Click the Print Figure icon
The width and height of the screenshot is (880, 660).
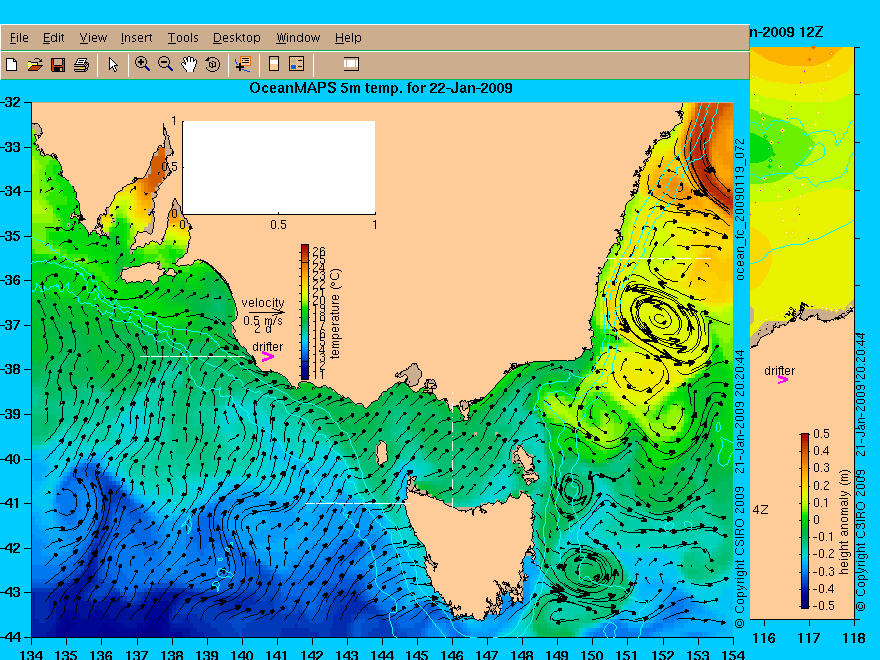(81, 65)
